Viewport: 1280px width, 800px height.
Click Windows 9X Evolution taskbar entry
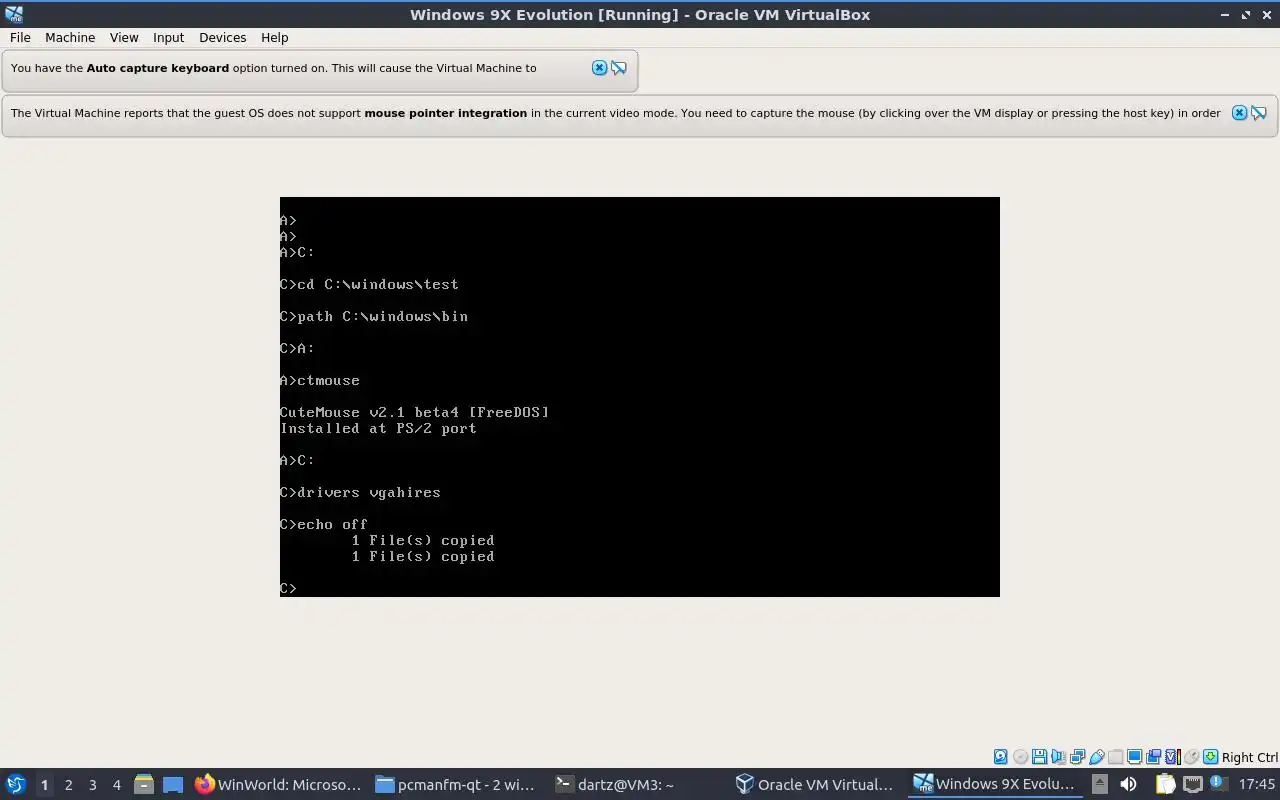(996, 784)
